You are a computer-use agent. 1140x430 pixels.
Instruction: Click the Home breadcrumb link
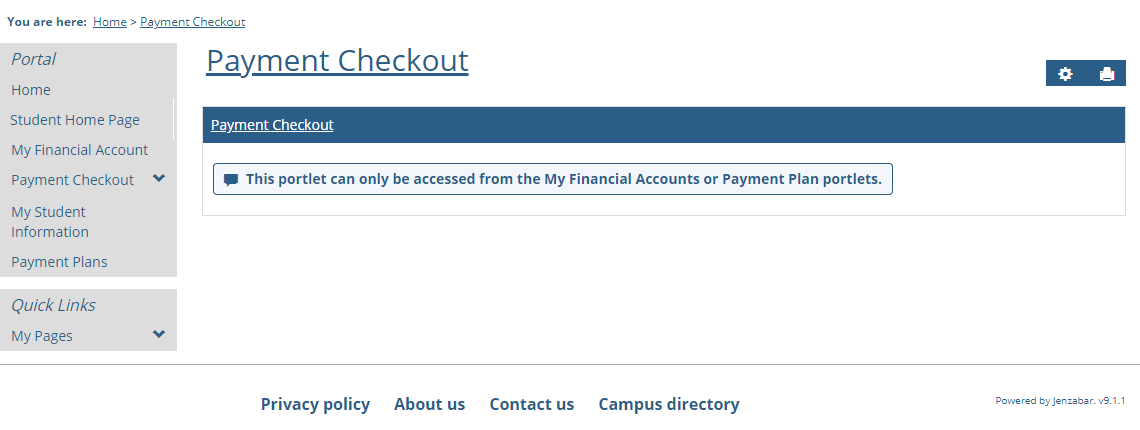pyautogui.click(x=110, y=22)
